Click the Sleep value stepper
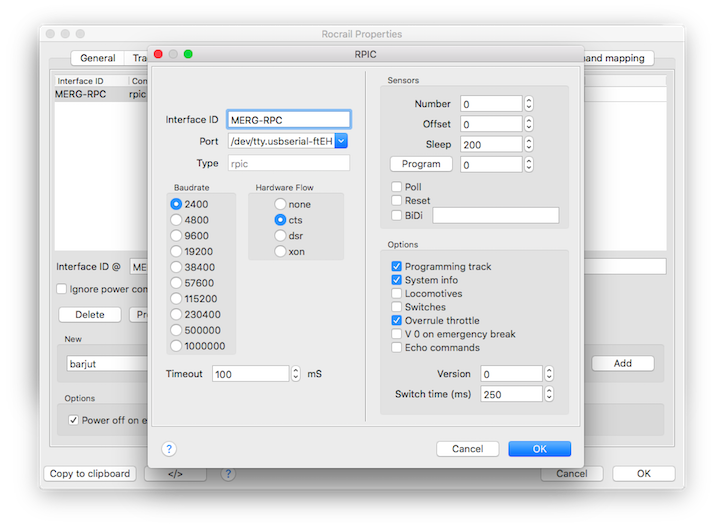 528,144
